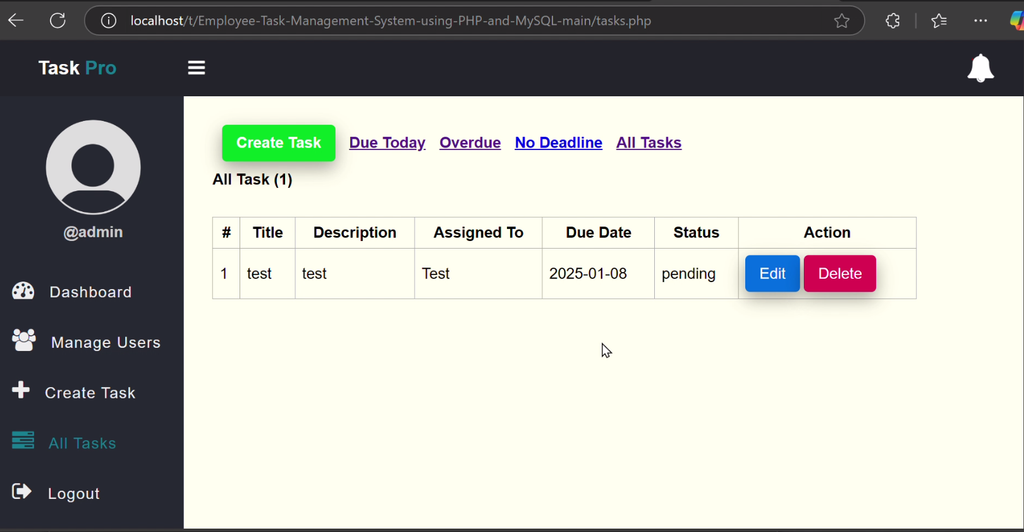Toggle the hamburger sidebar menu icon
The image size is (1024, 532).
[197, 68]
